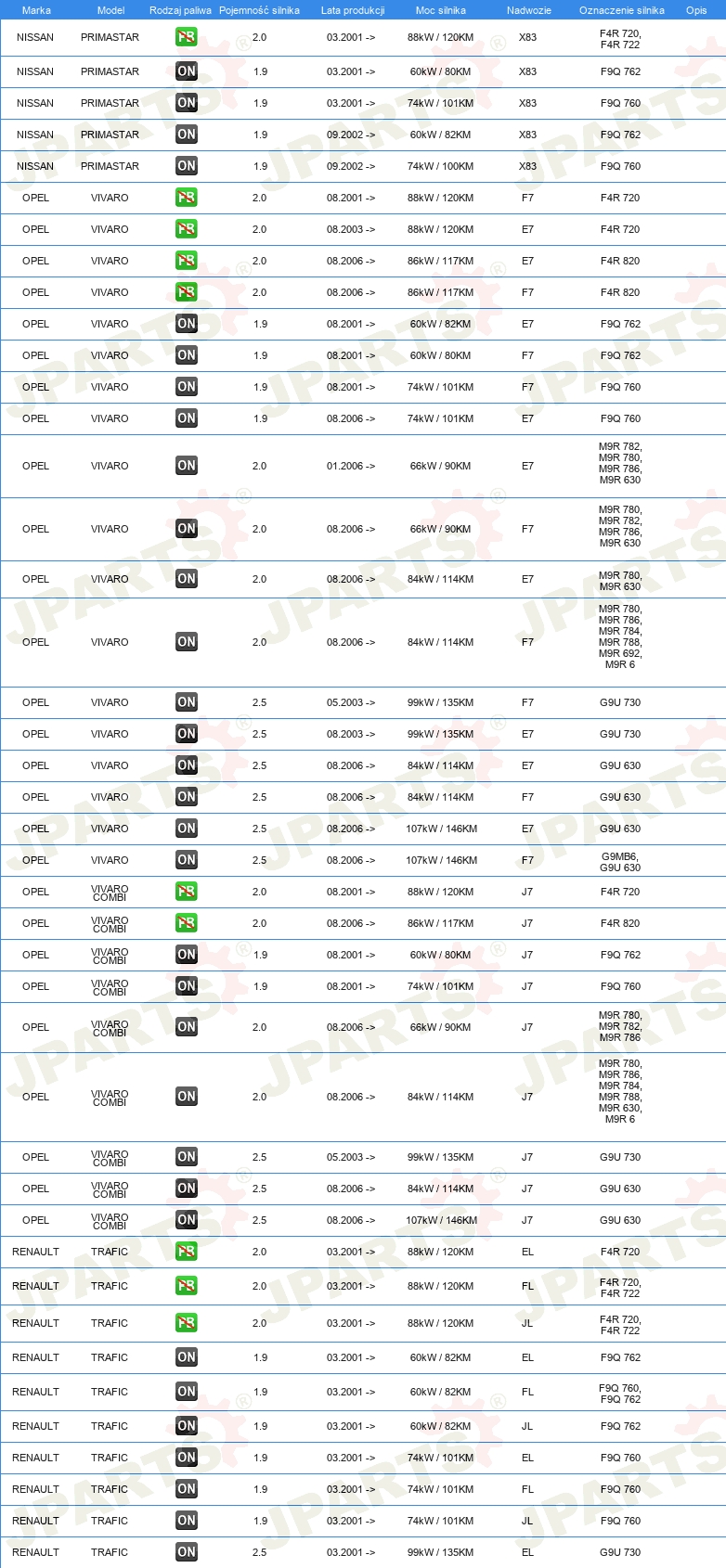Image resolution: width=726 pixels, height=1568 pixels.
Task: Click ON icon for Opel Vivaro 107kW / 146KM E7
Action: 187,829
